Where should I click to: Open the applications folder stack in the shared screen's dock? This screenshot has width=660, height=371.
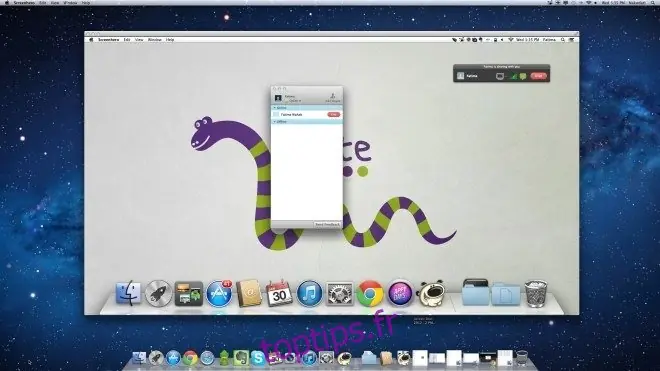[475, 292]
